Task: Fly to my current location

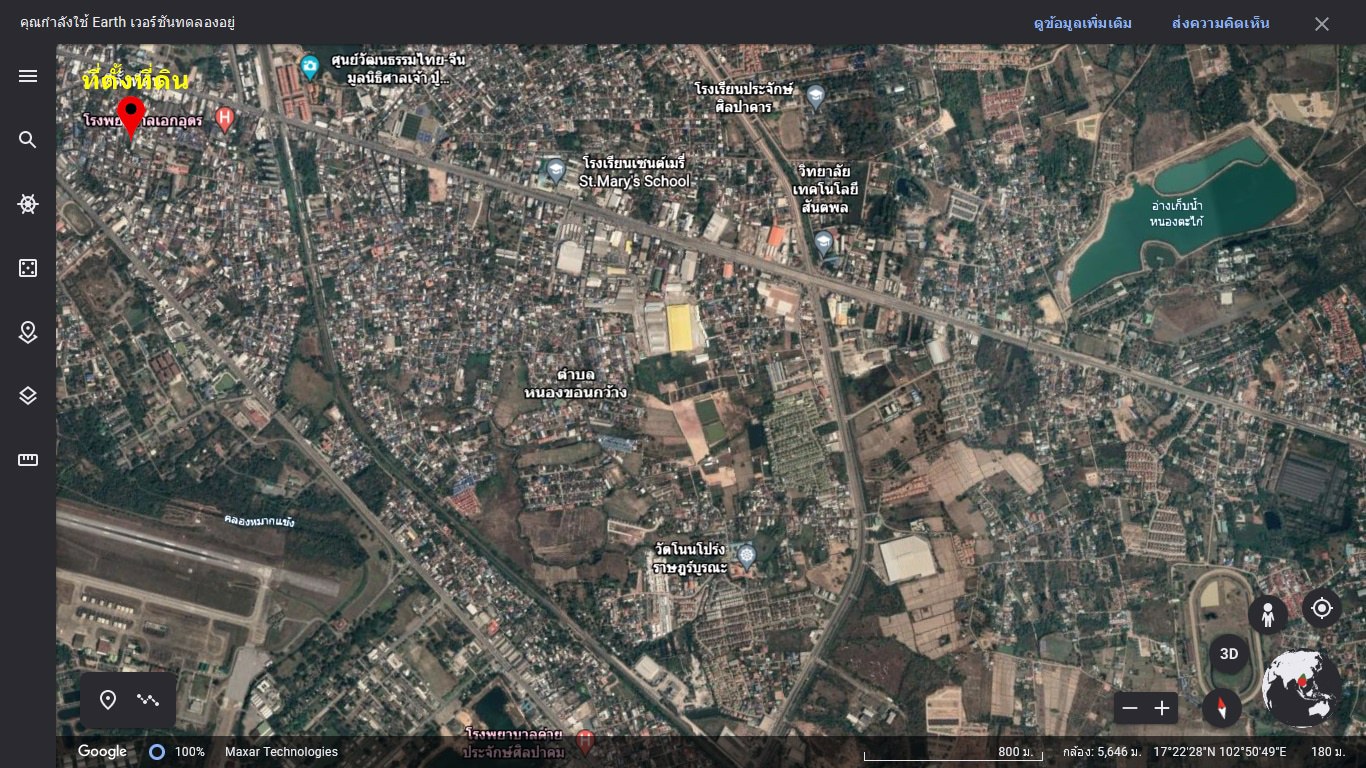Action: coord(1322,608)
